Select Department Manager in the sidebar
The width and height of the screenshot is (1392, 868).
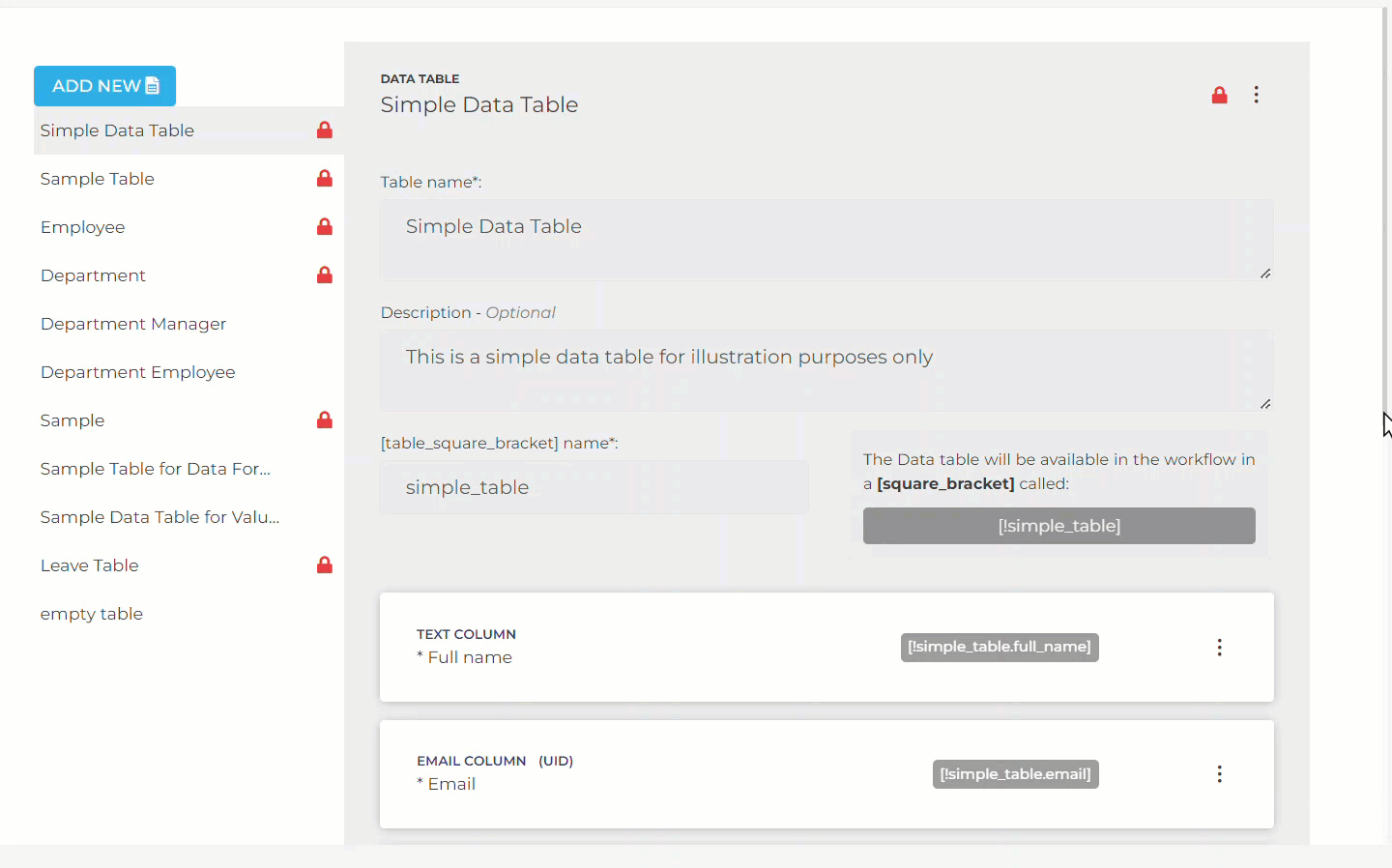pyautogui.click(x=132, y=323)
